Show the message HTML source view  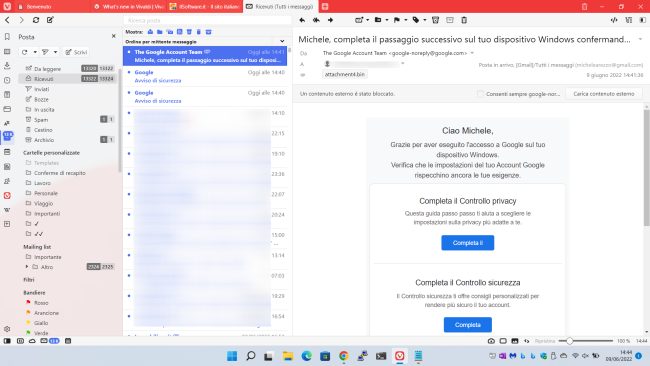[x=614, y=20]
